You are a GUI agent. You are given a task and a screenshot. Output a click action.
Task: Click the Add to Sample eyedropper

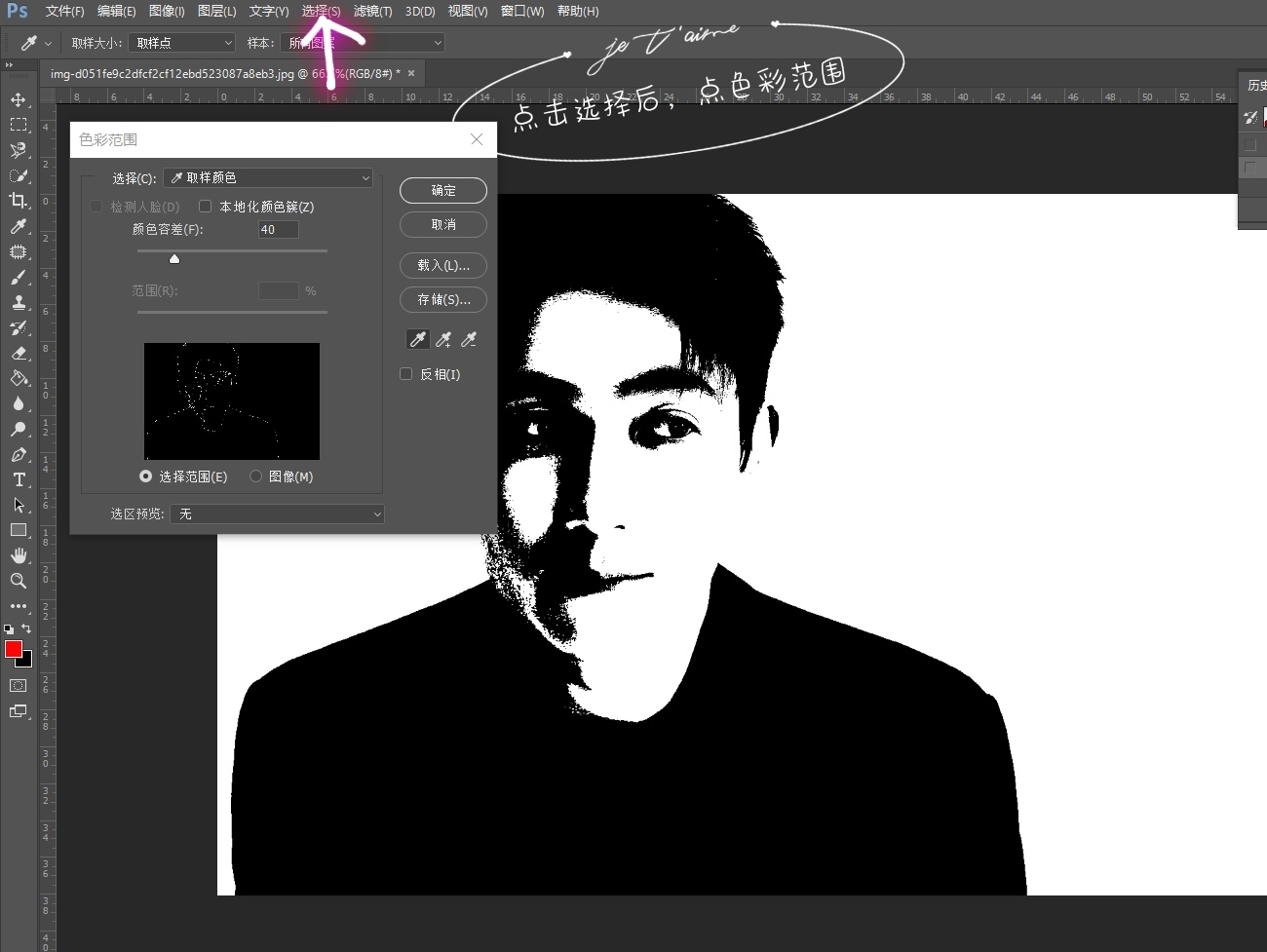click(443, 339)
